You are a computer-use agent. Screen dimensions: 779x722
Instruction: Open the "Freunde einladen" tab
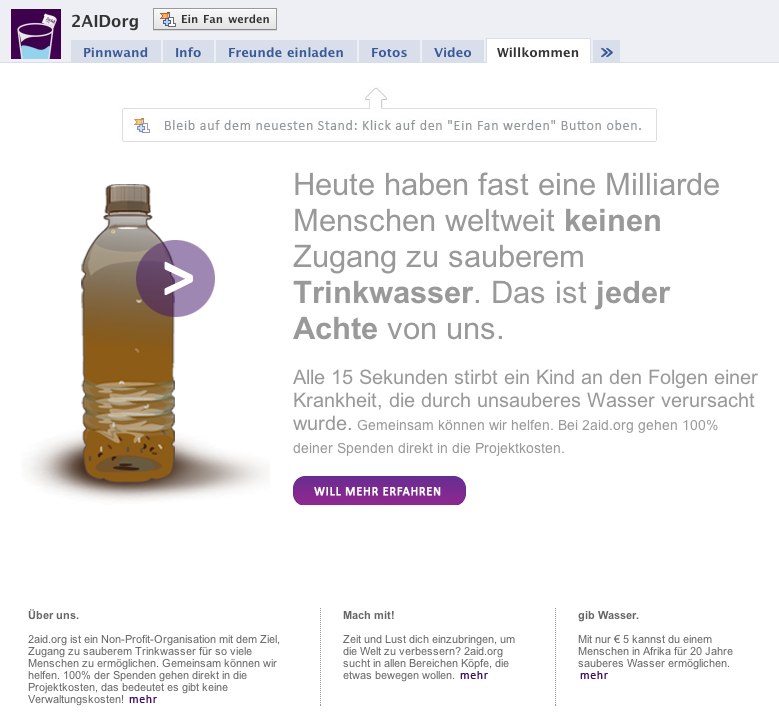click(x=285, y=53)
